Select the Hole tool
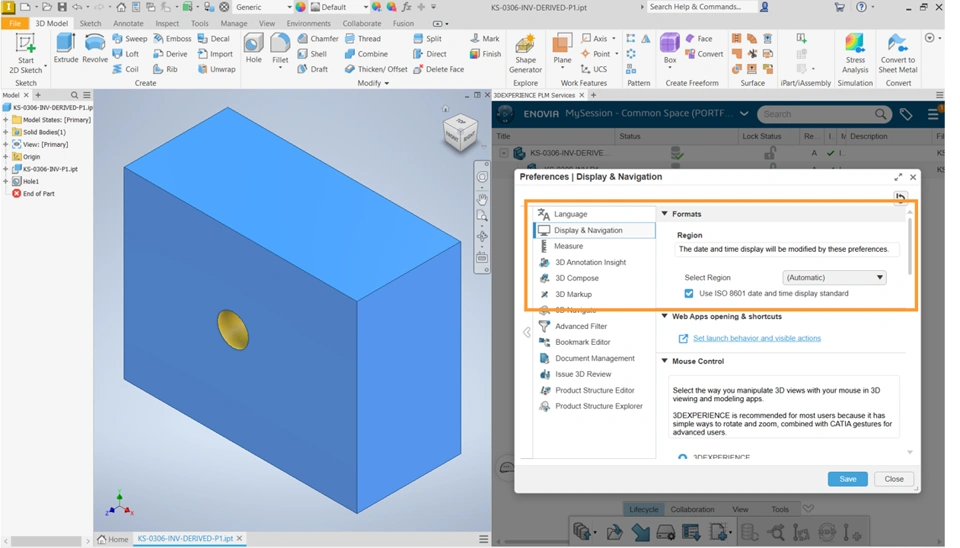 point(253,49)
